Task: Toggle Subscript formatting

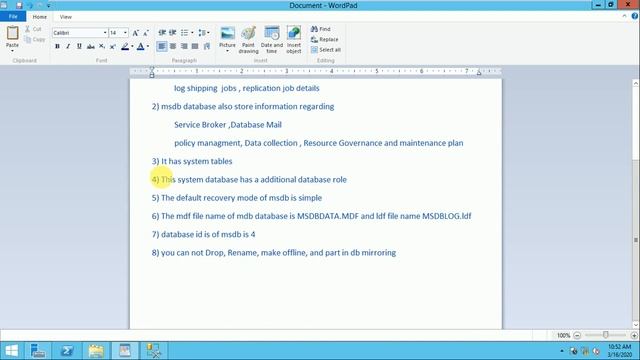Action: (x=102, y=47)
